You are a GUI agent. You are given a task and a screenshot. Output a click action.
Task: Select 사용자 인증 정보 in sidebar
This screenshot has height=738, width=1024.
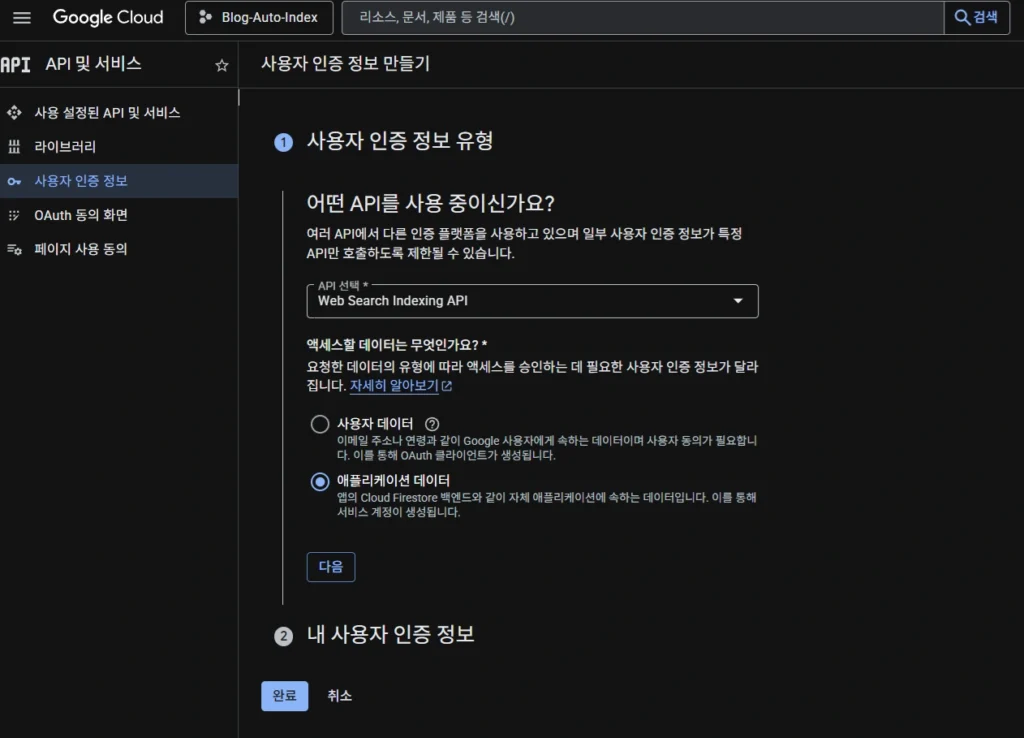pos(119,181)
